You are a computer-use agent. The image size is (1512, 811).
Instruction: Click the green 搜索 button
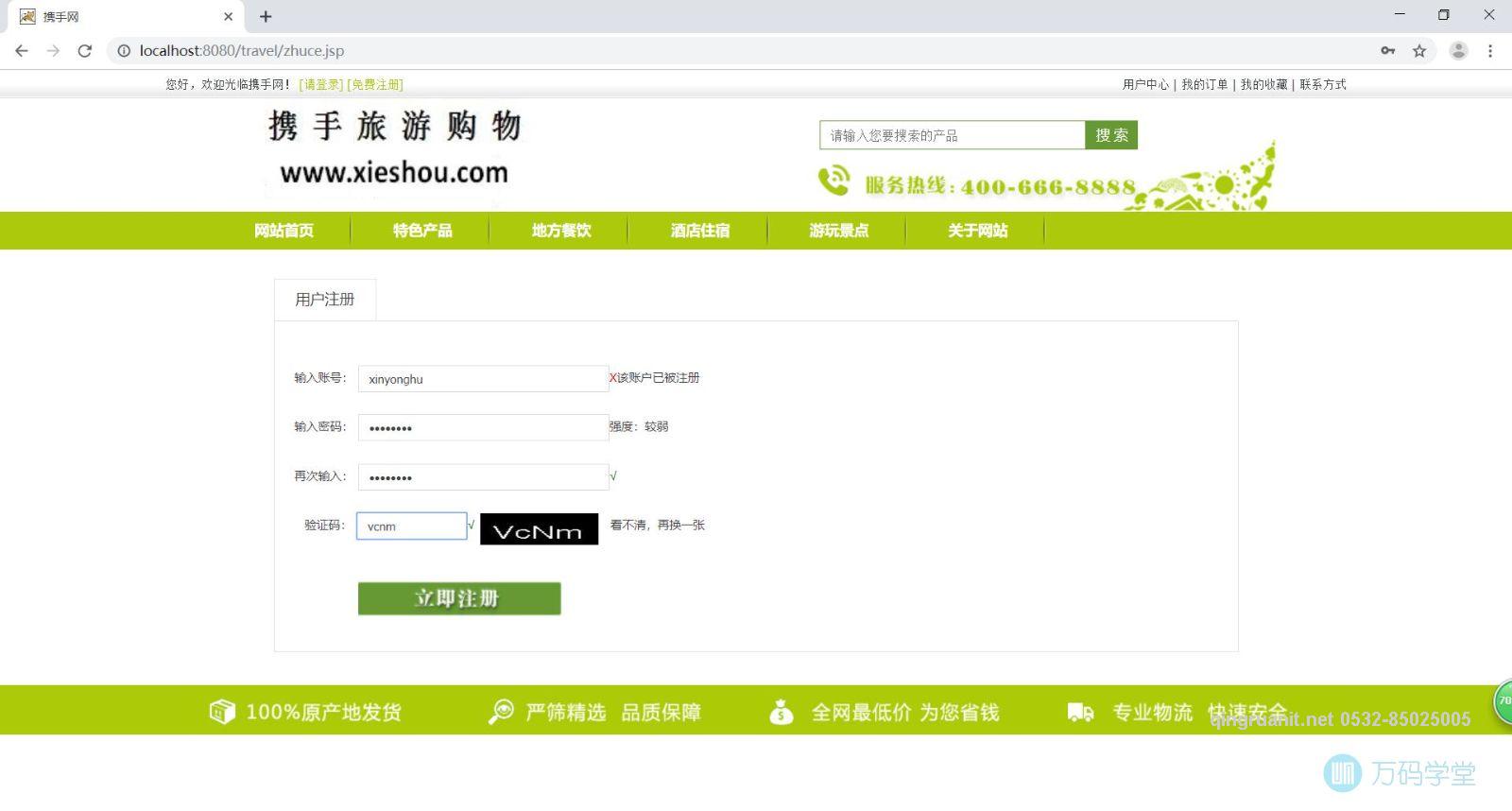click(x=1111, y=135)
